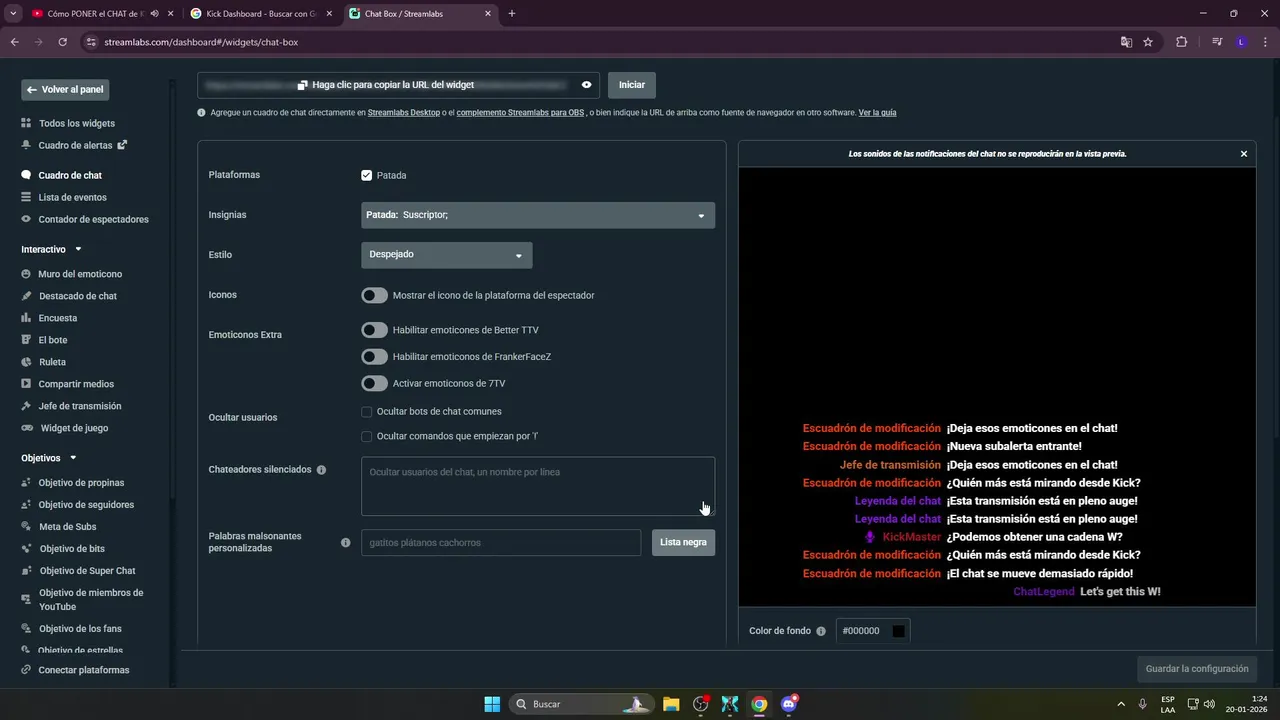Click info icon next to Chateadores silenciados
Image resolution: width=1280 pixels, height=720 pixels.
click(321, 470)
